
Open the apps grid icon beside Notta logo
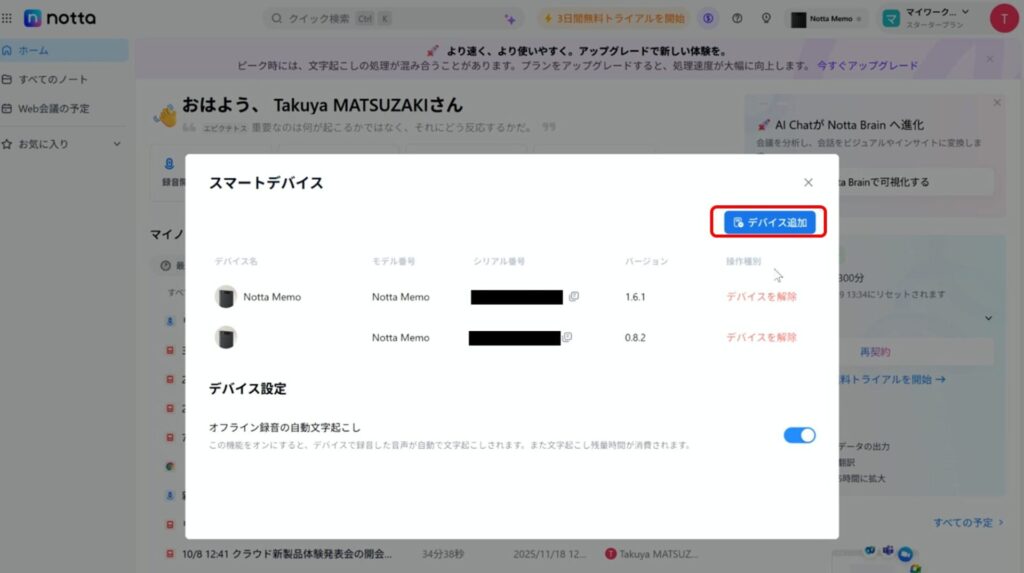(x=8, y=18)
